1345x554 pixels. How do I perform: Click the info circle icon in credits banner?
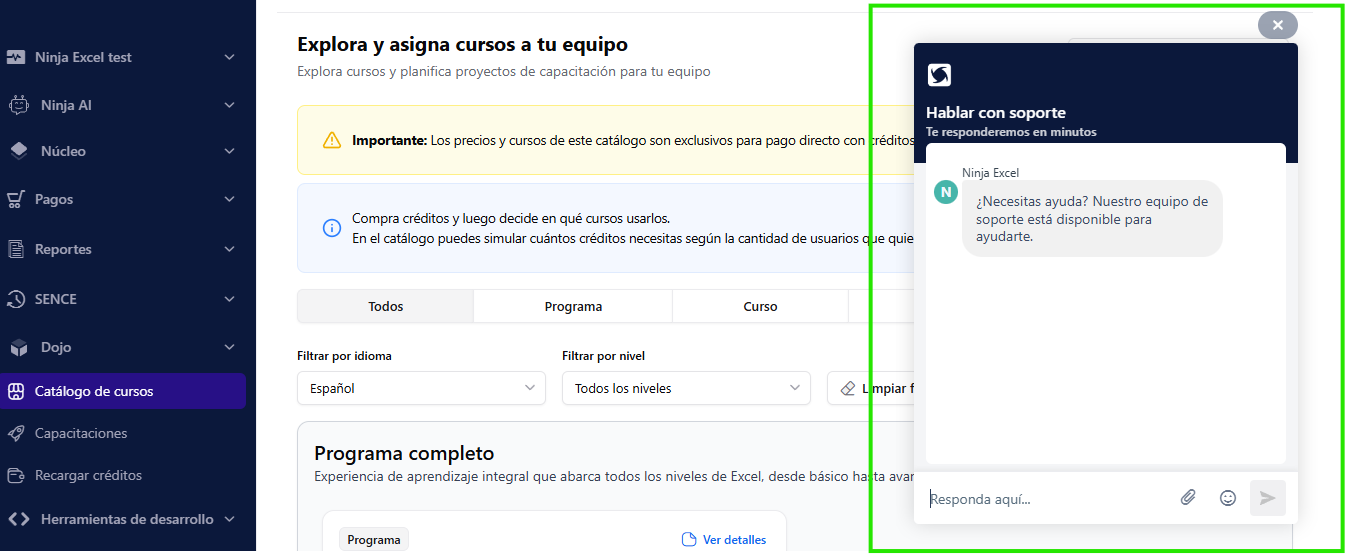click(x=331, y=228)
